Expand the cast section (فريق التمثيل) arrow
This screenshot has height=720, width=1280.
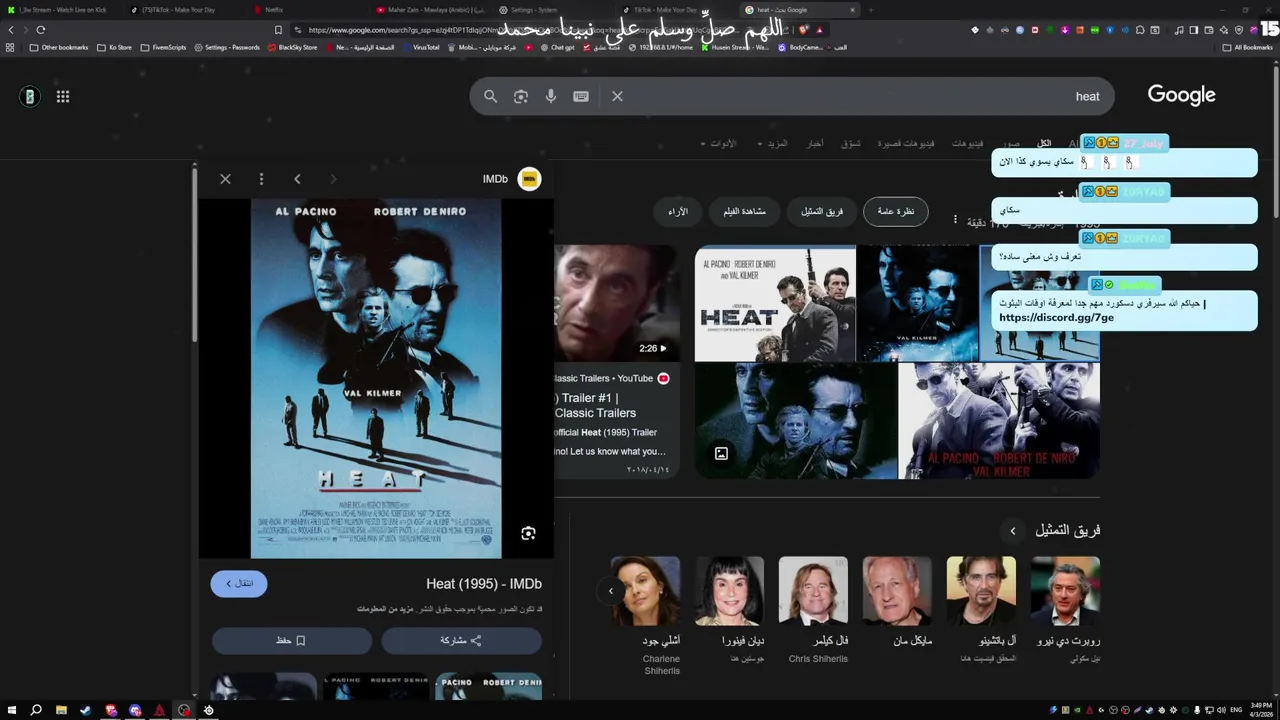(x=1012, y=531)
